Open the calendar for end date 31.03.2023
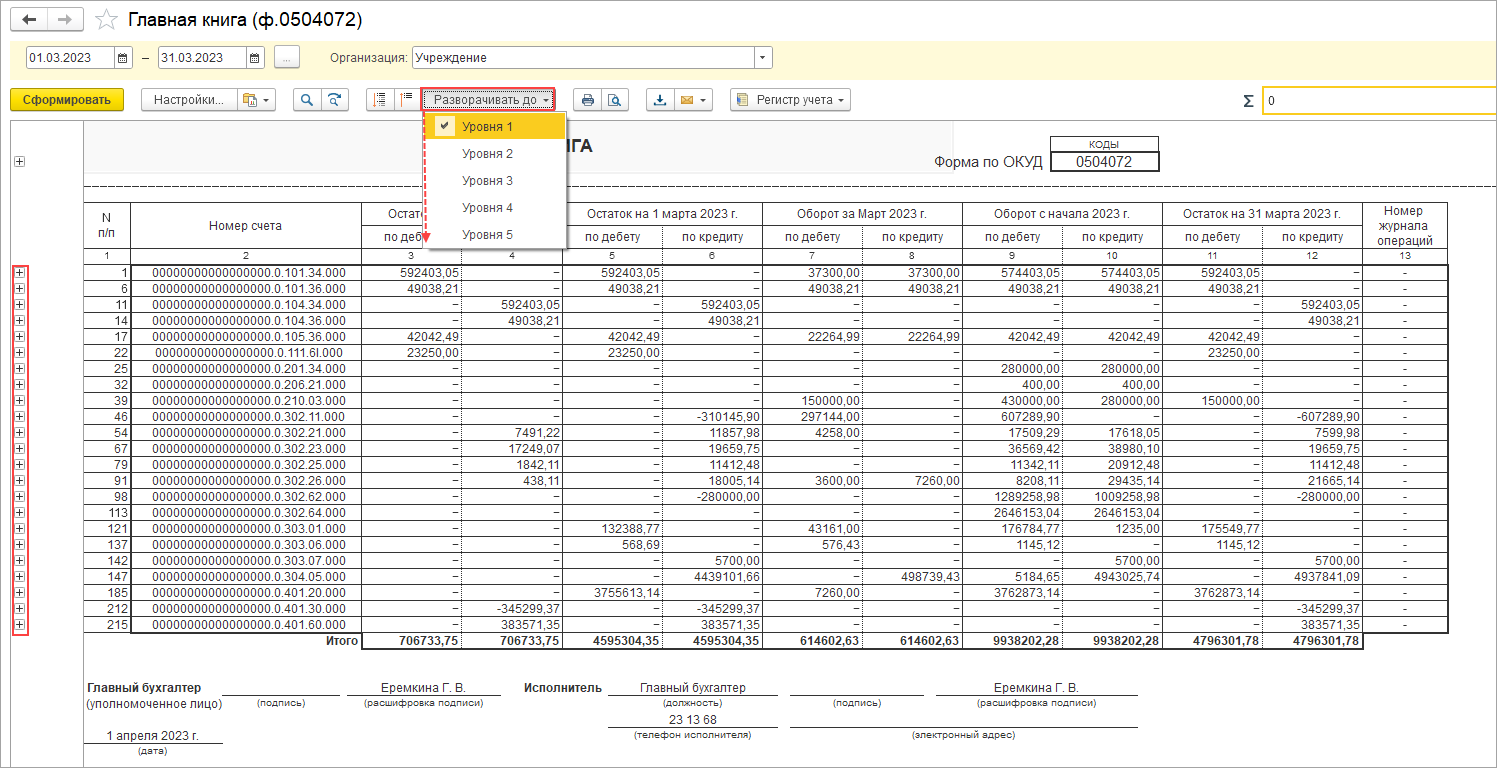This screenshot has width=1497, height=768. click(x=255, y=58)
